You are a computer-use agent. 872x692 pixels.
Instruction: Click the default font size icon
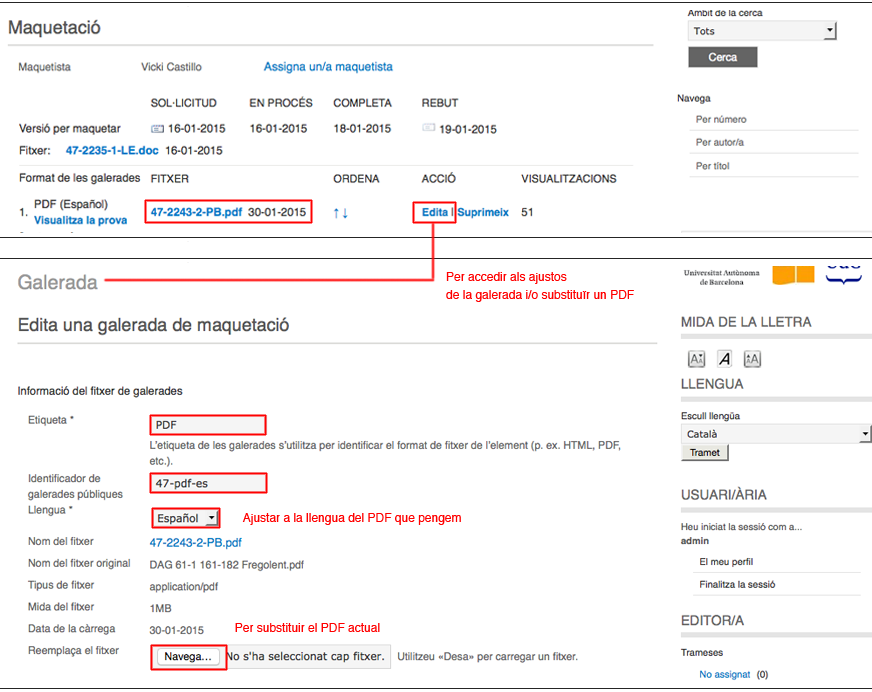(x=724, y=359)
